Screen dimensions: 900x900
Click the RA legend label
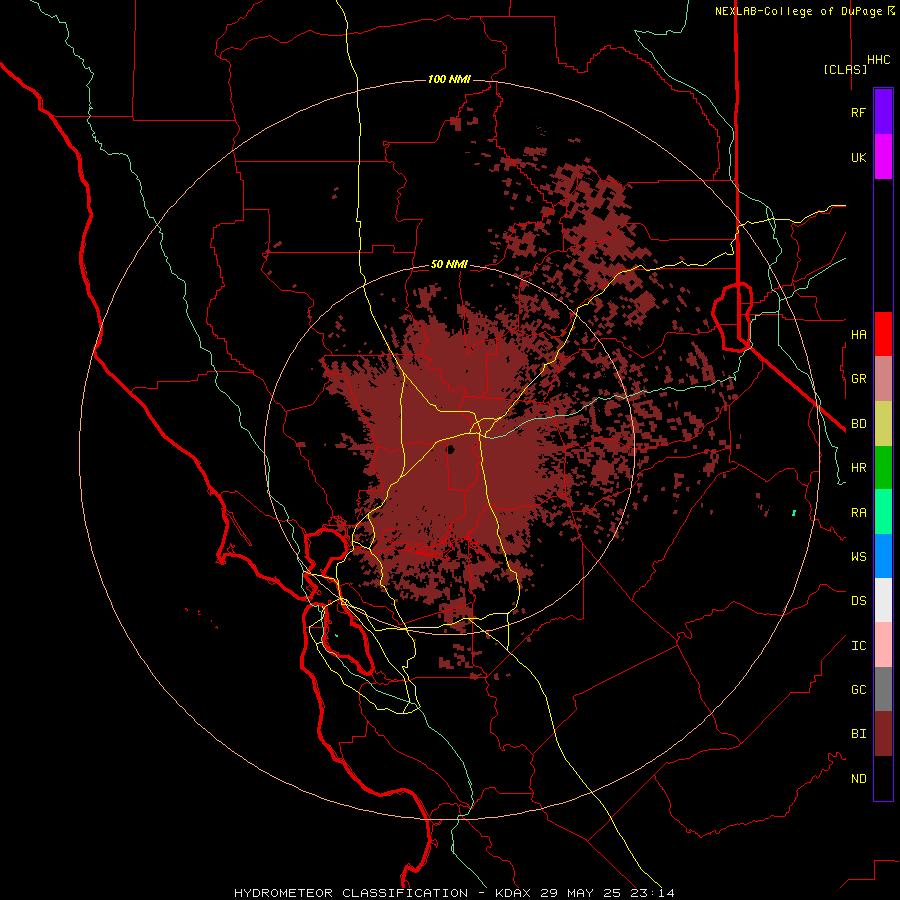coord(858,512)
